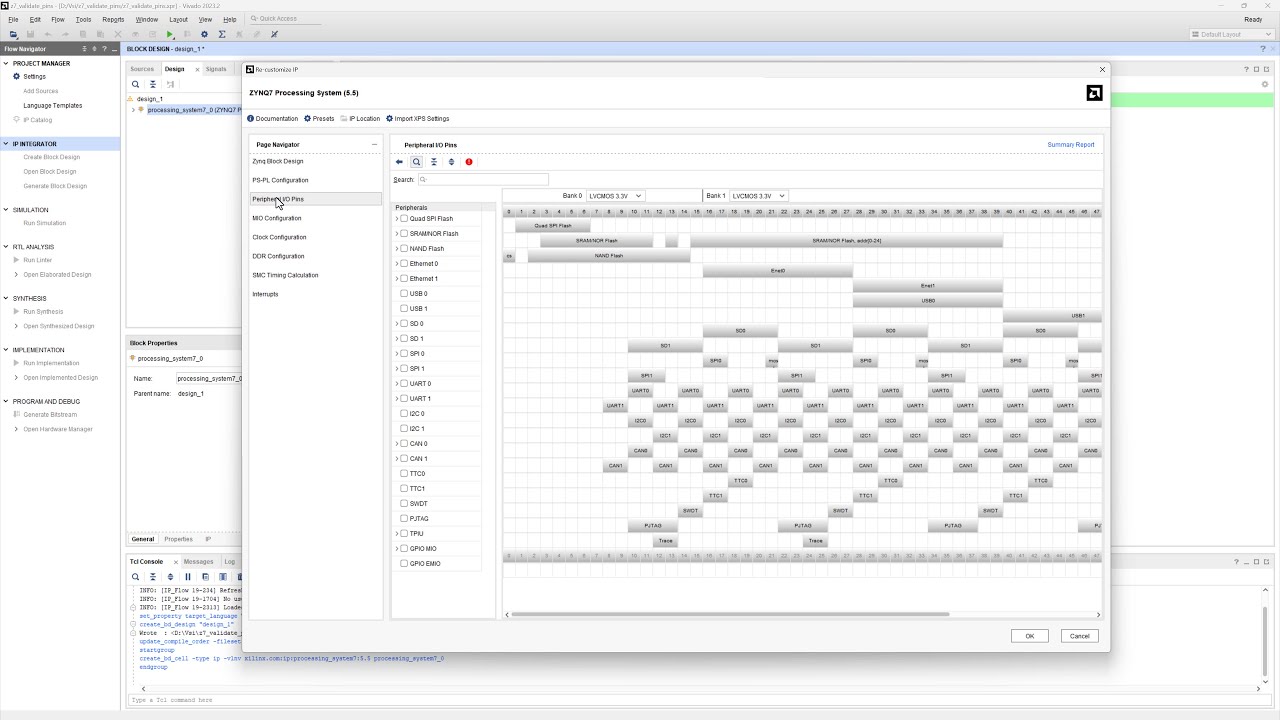The height and width of the screenshot is (720, 1280).
Task: Open Presets gear menu
Action: click(319, 119)
